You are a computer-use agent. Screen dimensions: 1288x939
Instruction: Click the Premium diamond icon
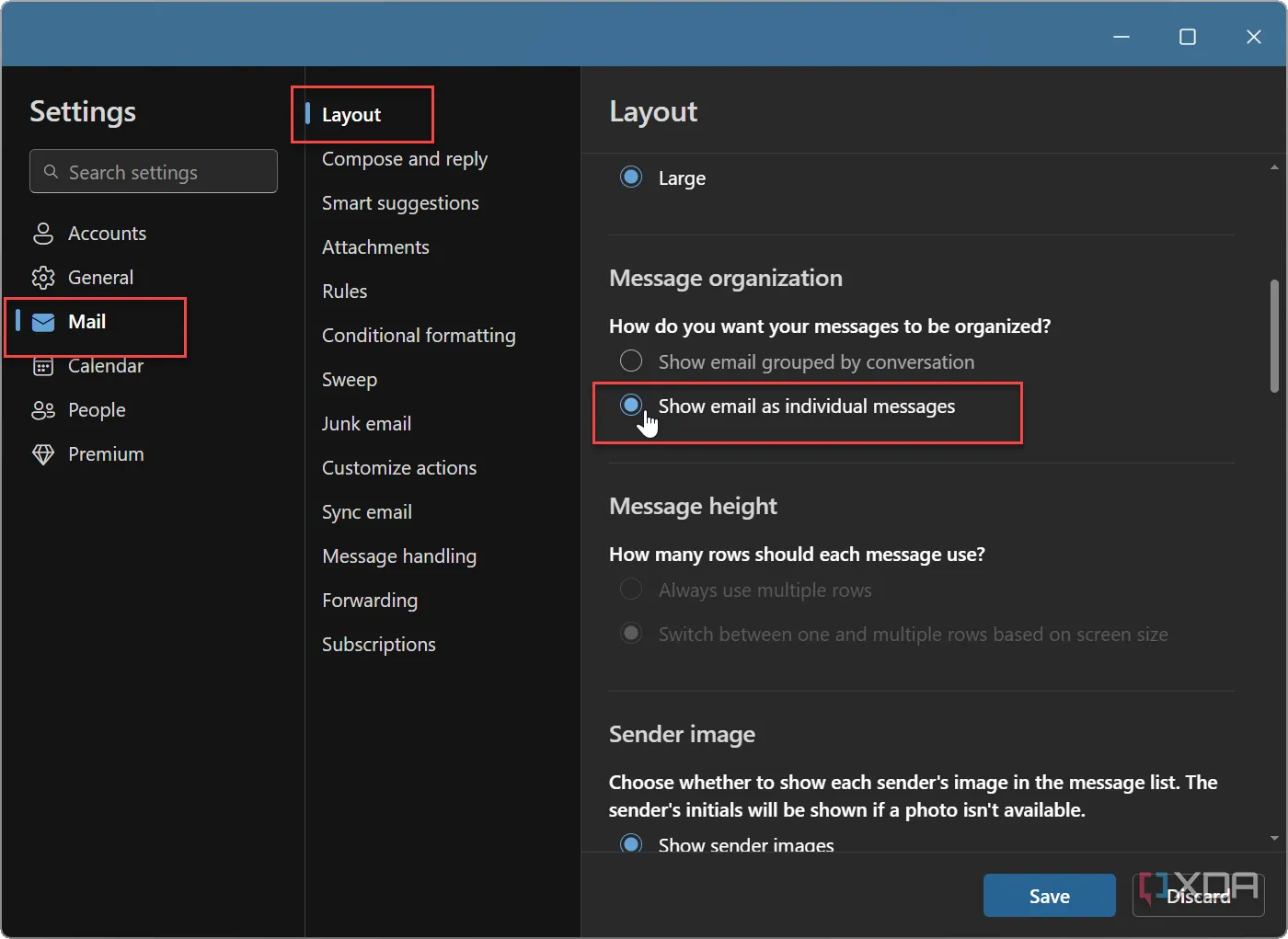tap(43, 454)
